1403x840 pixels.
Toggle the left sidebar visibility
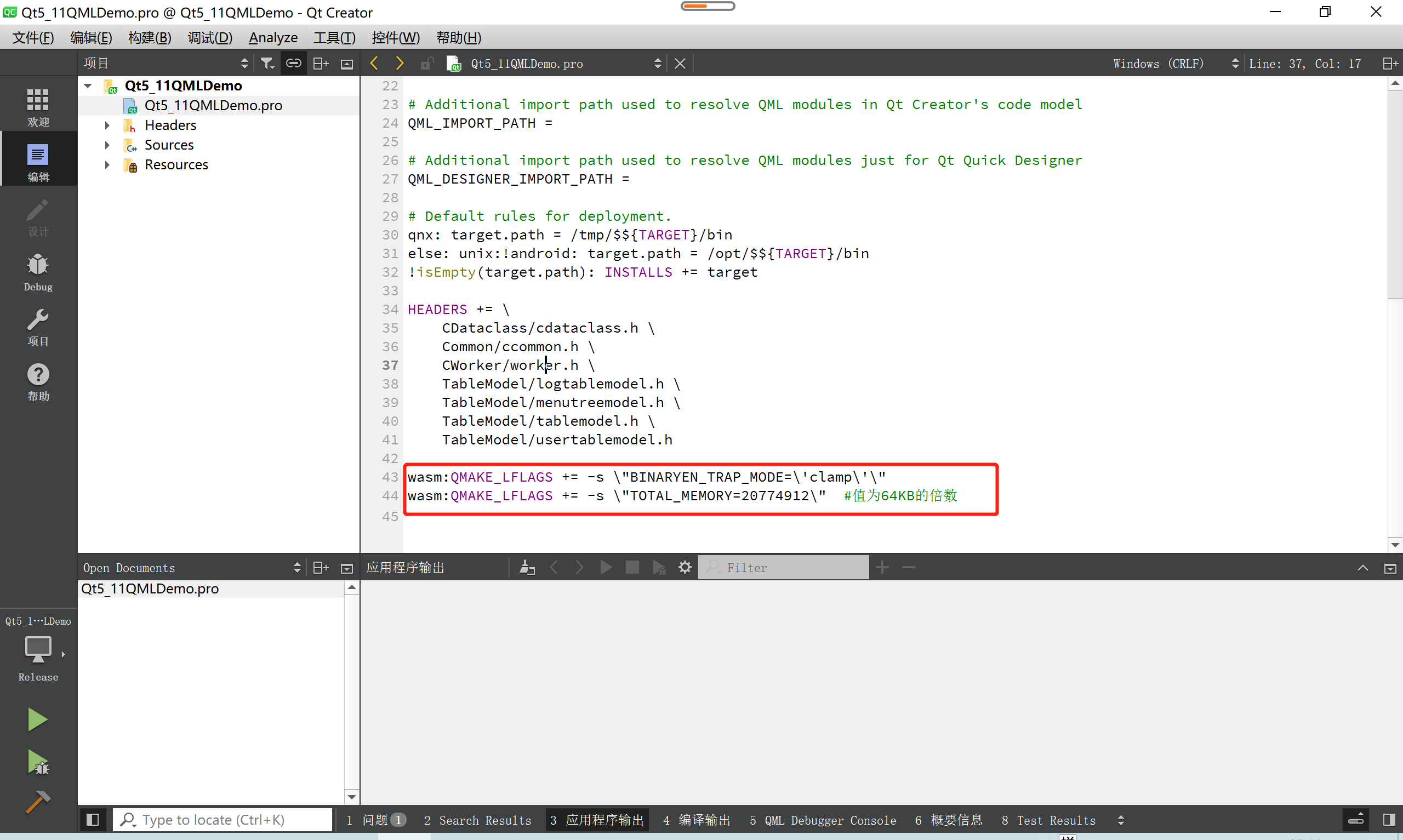(93, 820)
